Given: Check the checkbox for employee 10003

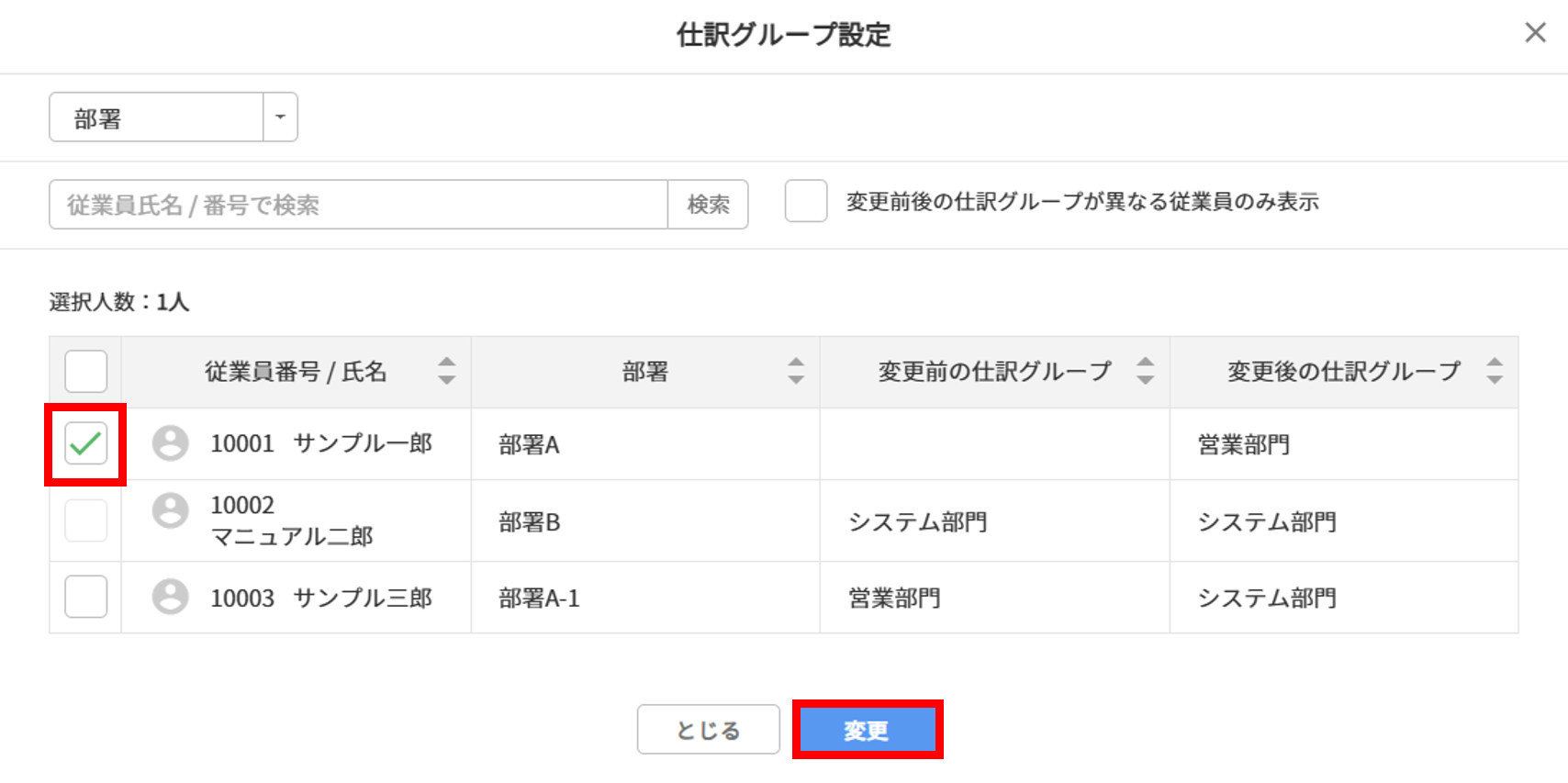Looking at the screenshot, I should [x=86, y=597].
